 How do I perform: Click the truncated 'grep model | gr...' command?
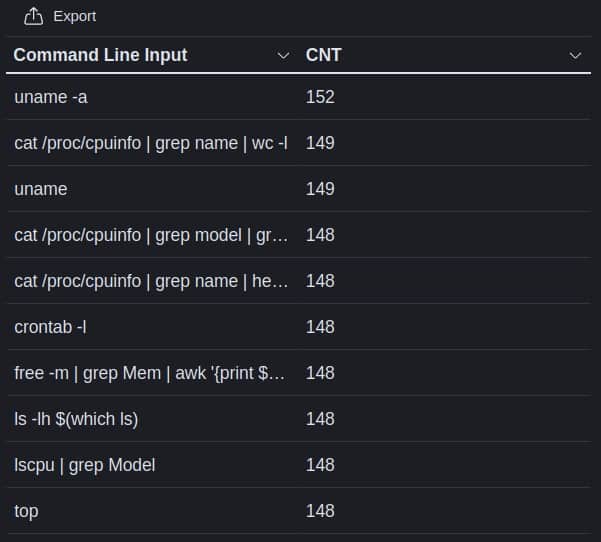pos(151,235)
